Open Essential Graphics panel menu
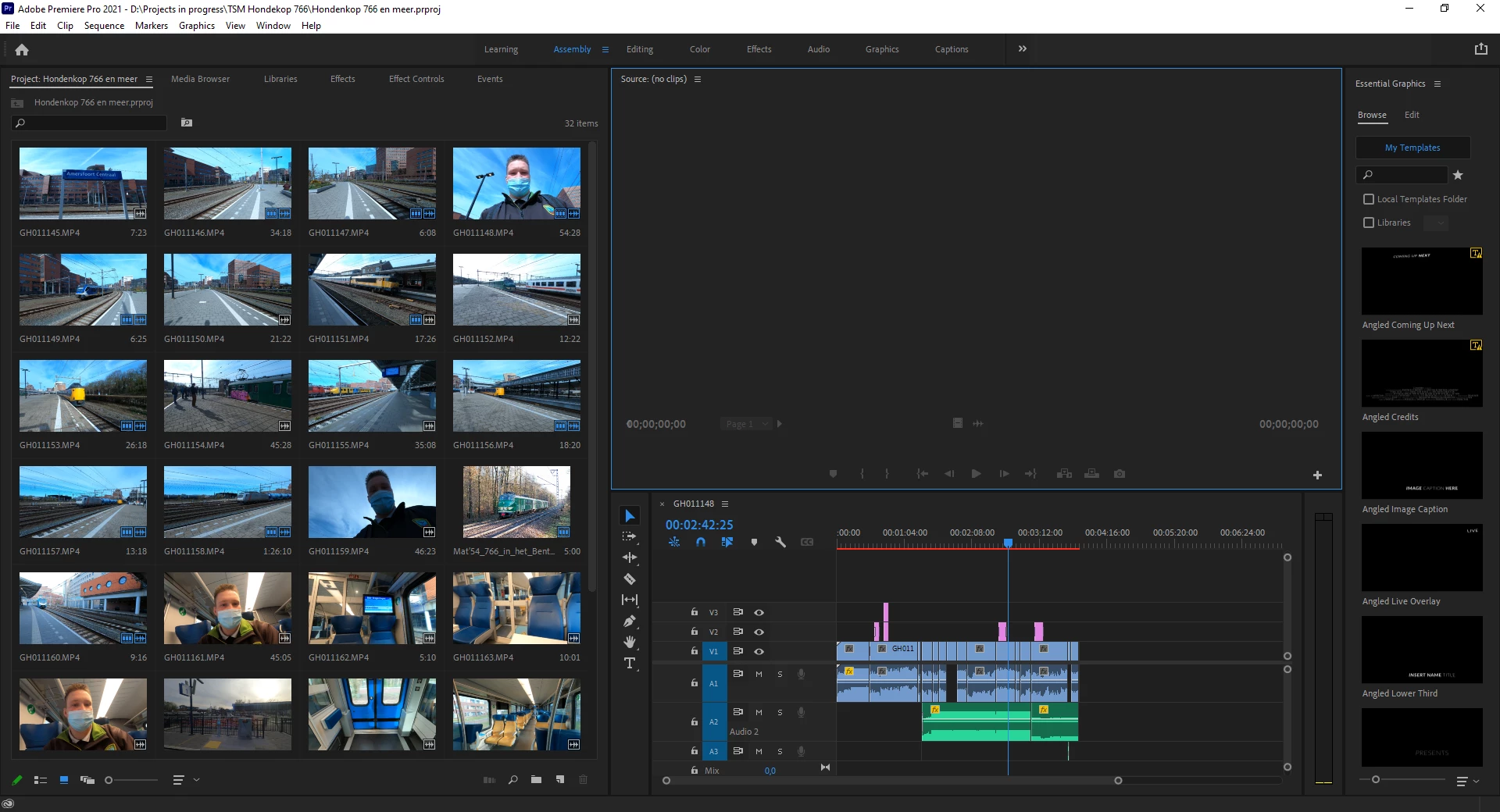The width and height of the screenshot is (1500, 812). point(1437,84)
